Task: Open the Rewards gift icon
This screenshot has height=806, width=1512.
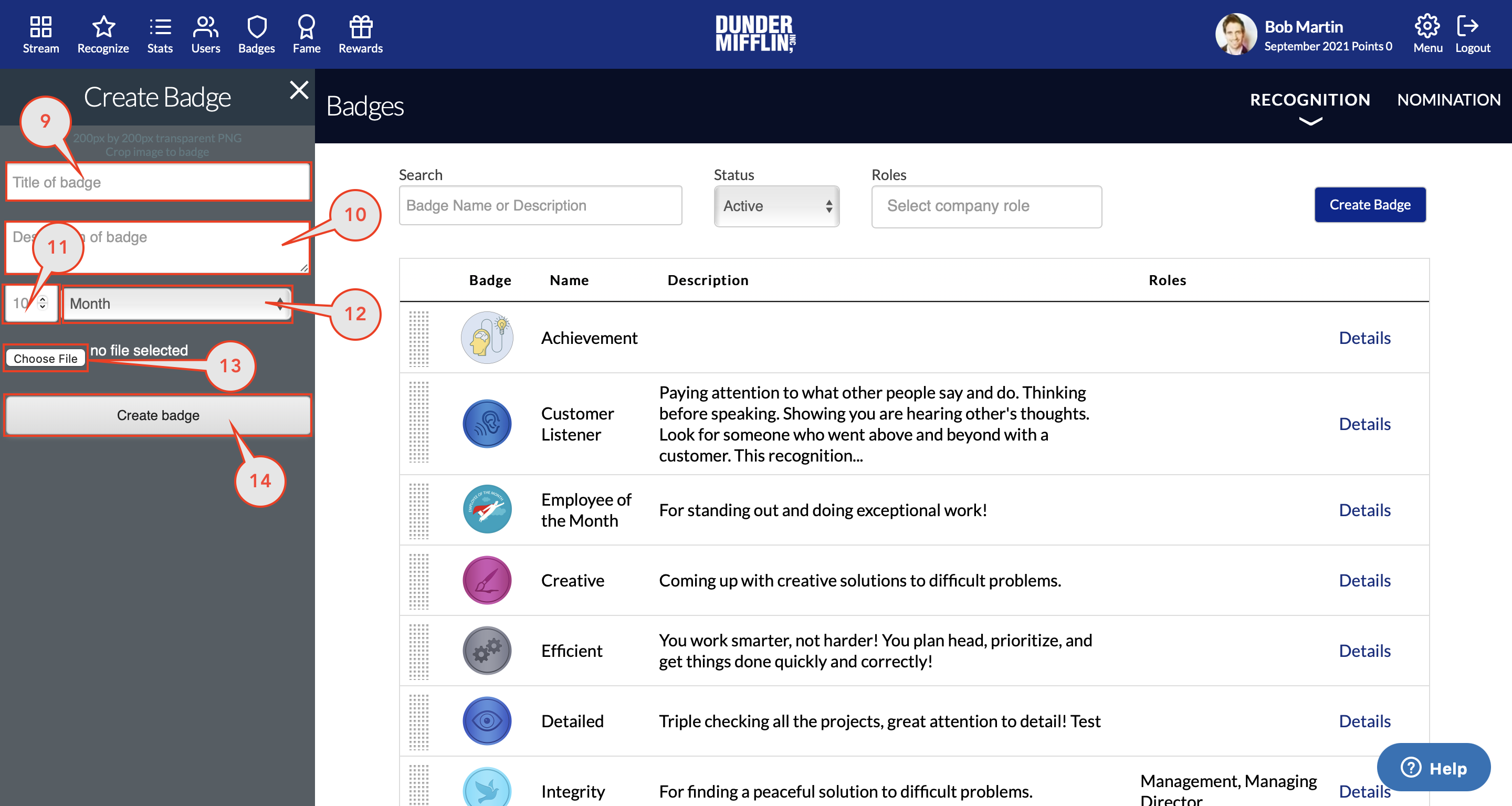Action: click(360, 26)
